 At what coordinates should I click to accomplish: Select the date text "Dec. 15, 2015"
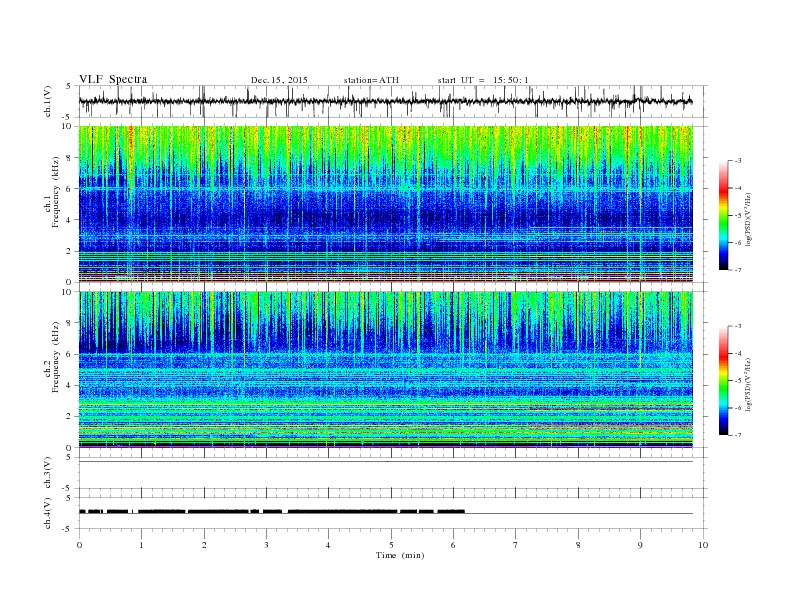[279, 80]
